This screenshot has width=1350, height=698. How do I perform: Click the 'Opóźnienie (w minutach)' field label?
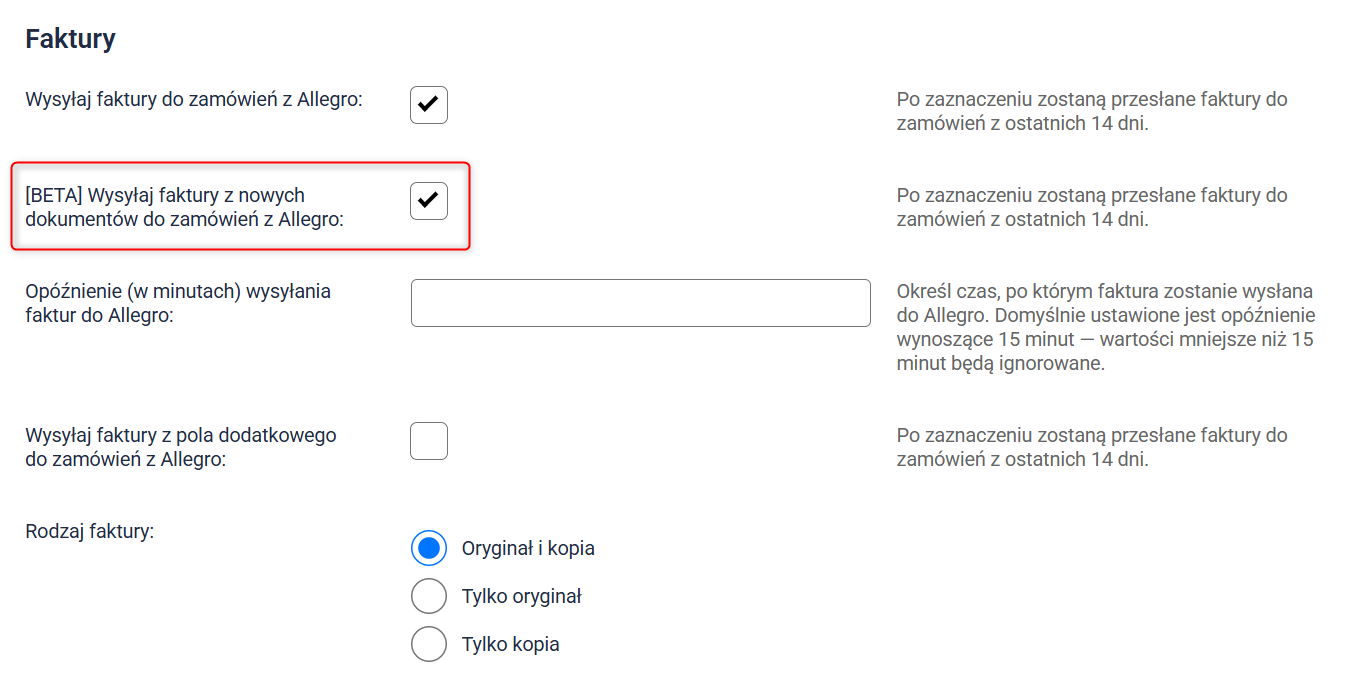click(x=178, y=303)
